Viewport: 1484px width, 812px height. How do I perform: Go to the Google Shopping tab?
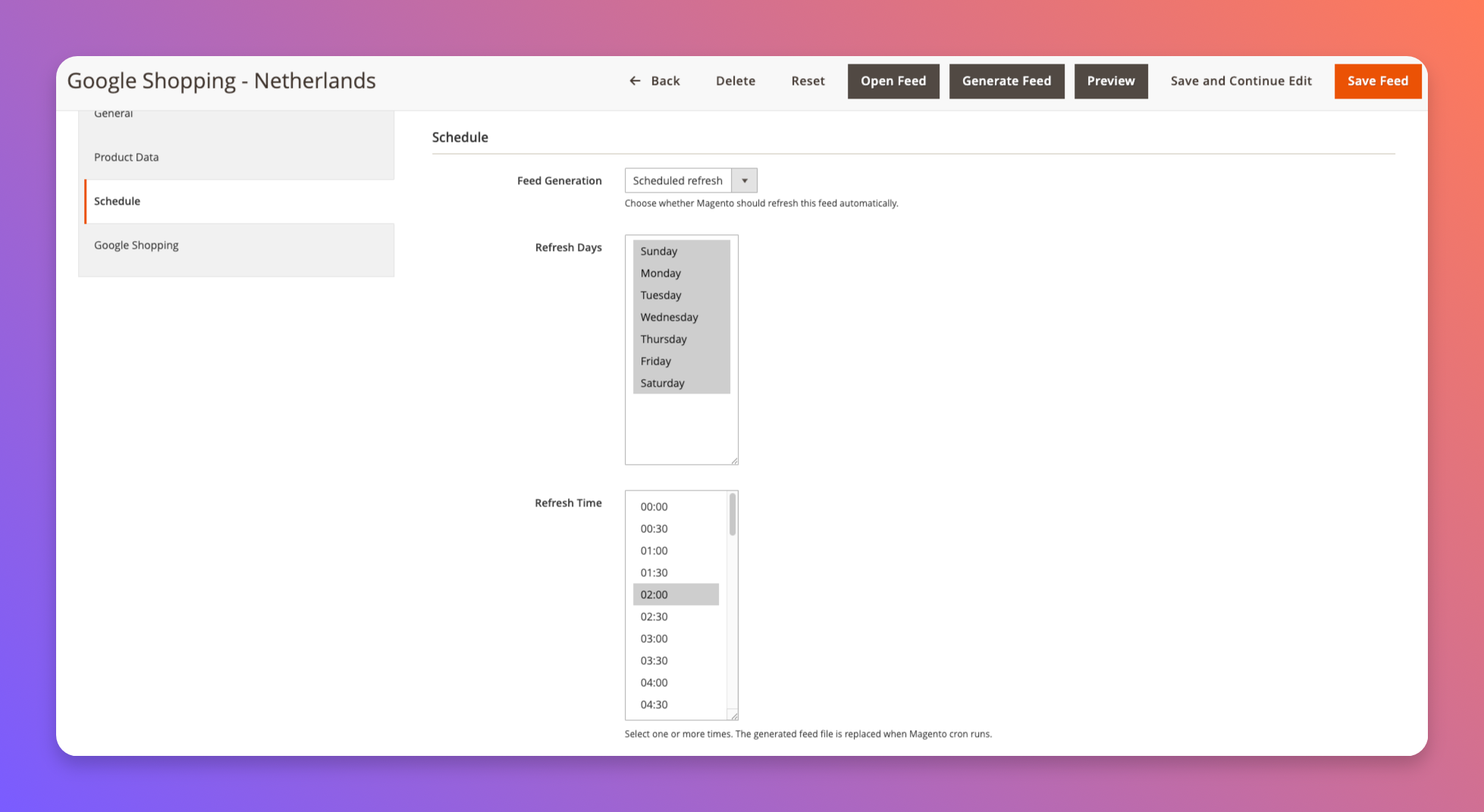pos(237,245)
